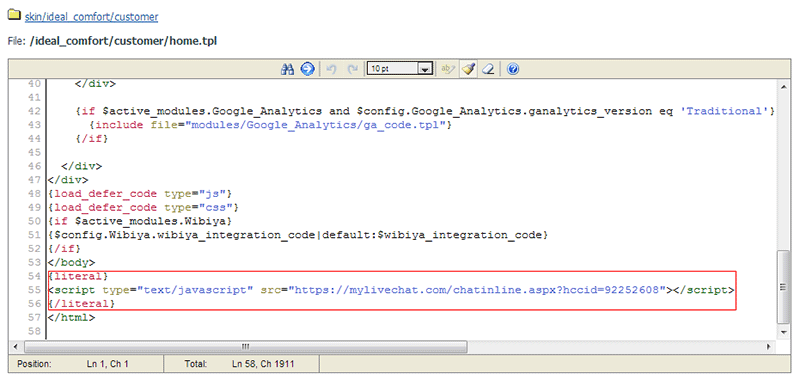Click the Total Ln 58, Ch 1911 status
The image size is (800, 380).
point(239,364)
